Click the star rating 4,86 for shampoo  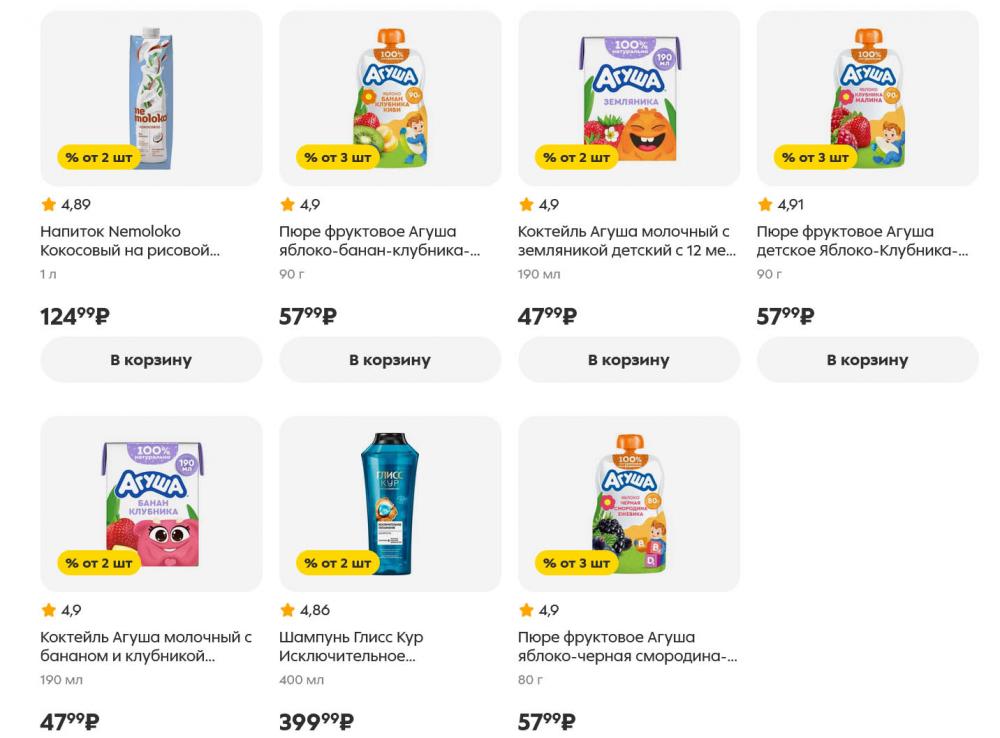coord(304,610)
